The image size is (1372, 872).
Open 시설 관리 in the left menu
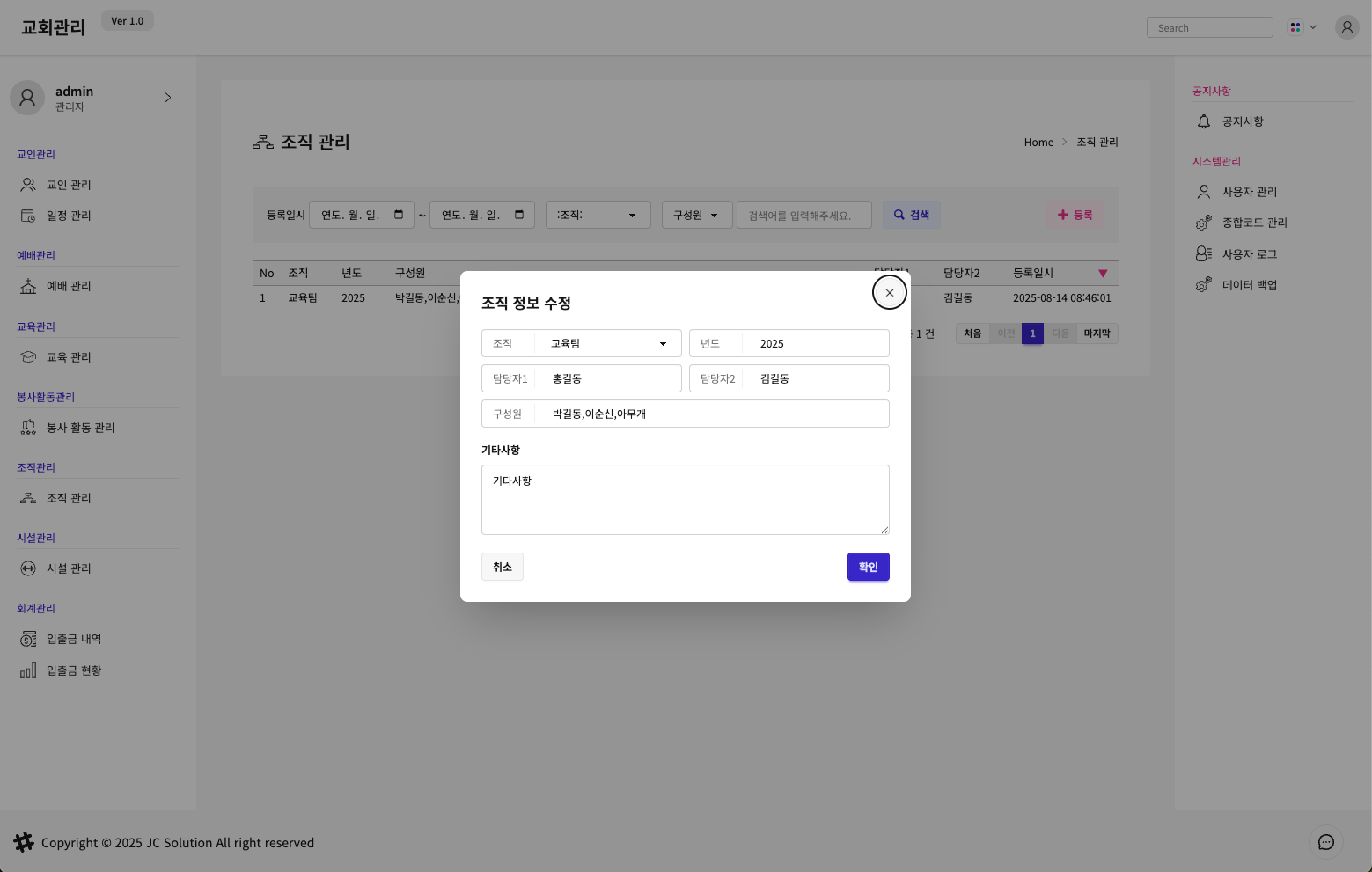[69, 568]
